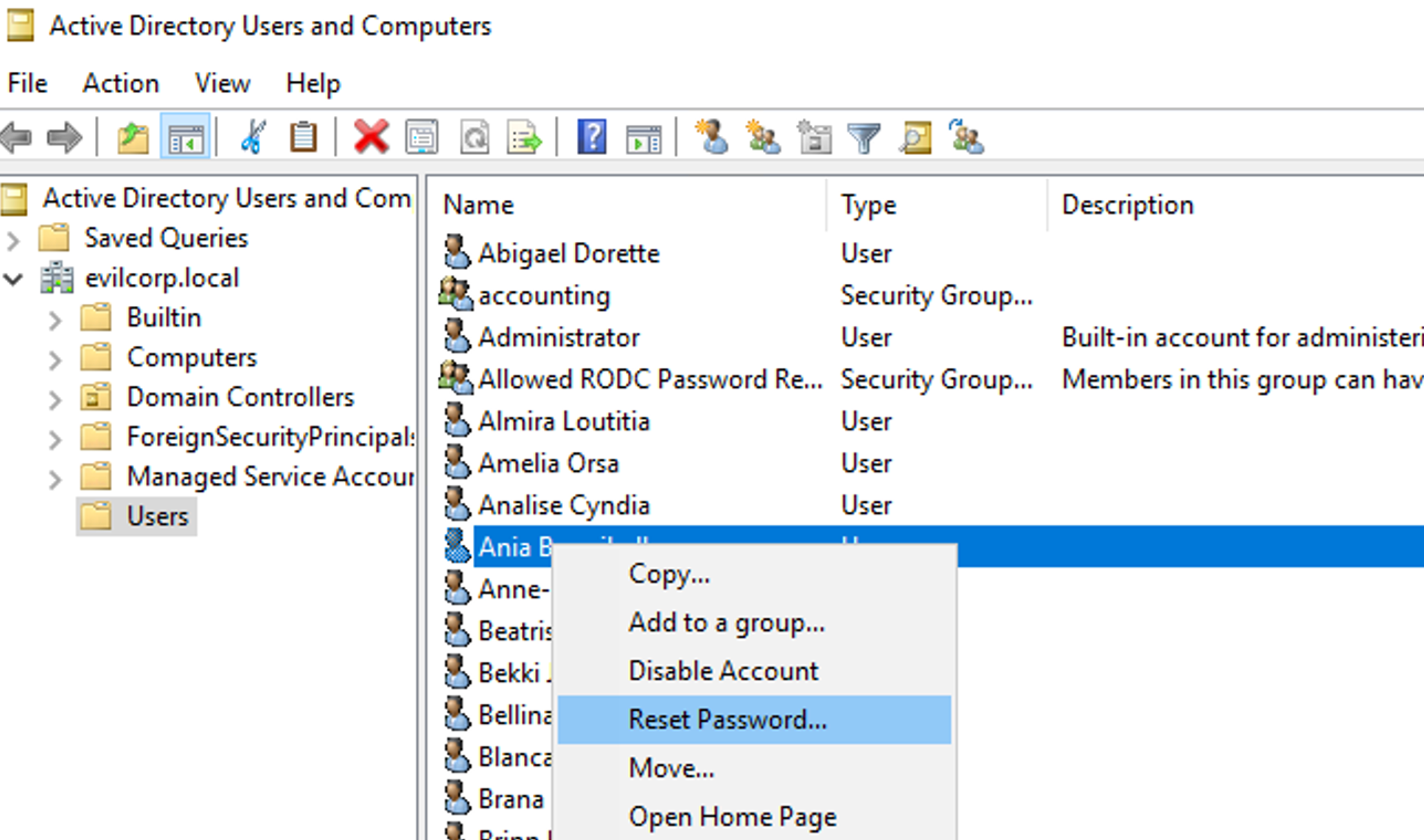Select the Computers container in tree
This screenshot has height=840, width=1424.
(191, 358)
